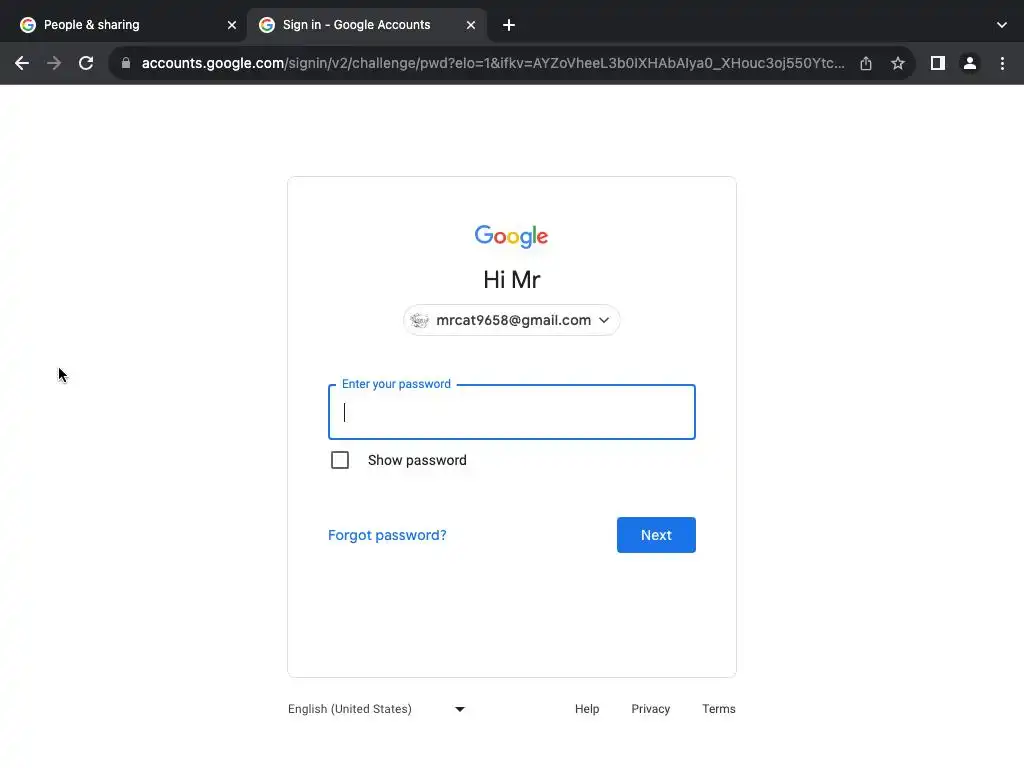The image size is (1024, 768).
Task: Click the Google logo
Action: [511, 236]
